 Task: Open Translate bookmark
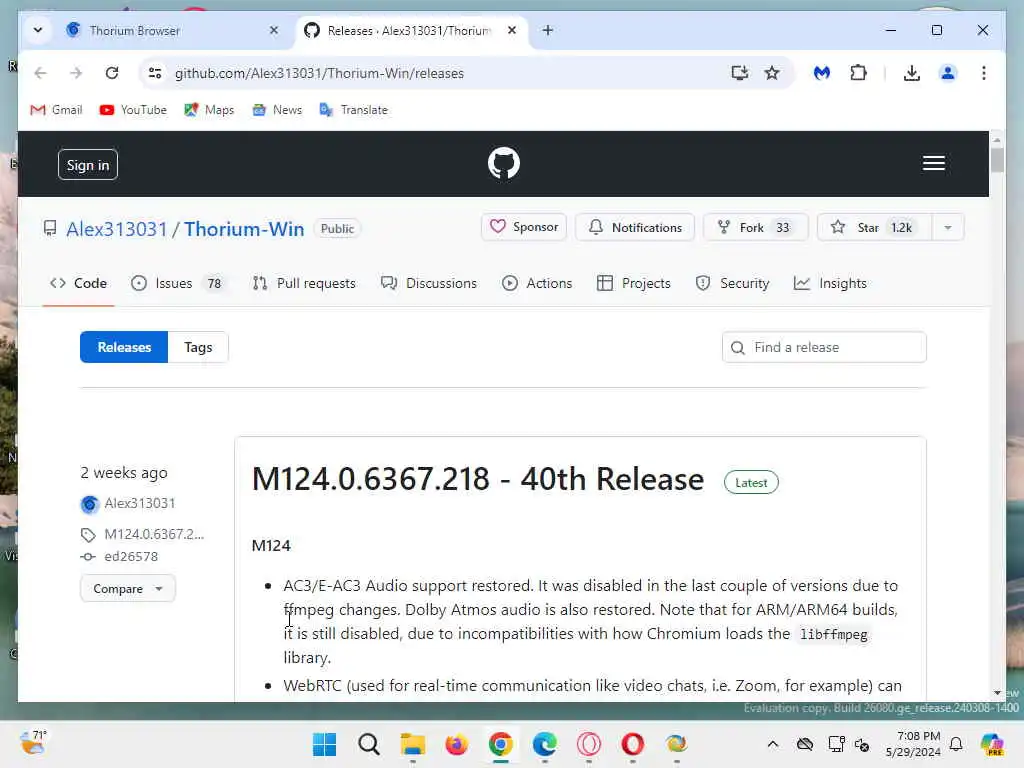(353, 110)
